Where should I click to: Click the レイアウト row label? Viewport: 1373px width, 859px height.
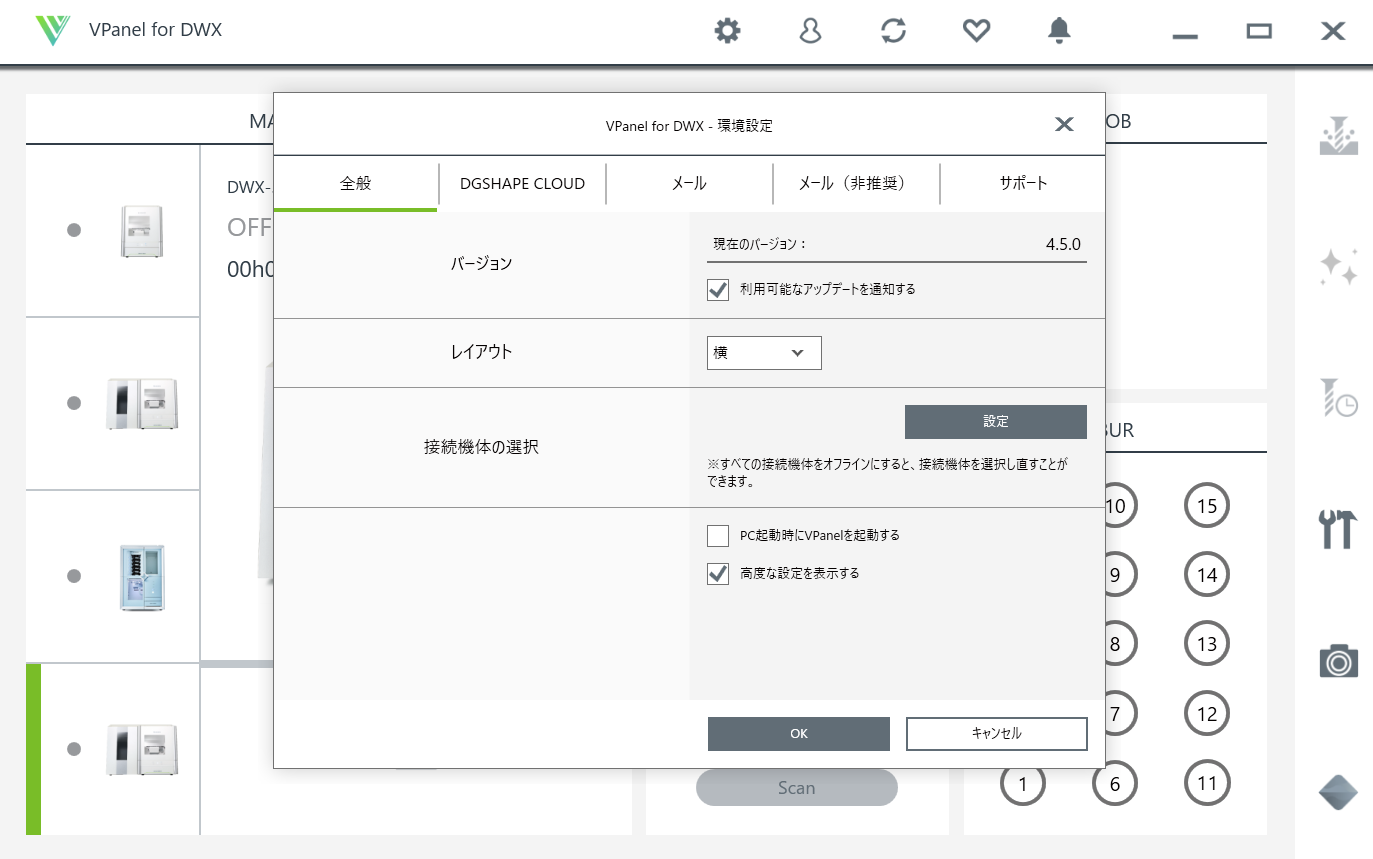point(481,352)
